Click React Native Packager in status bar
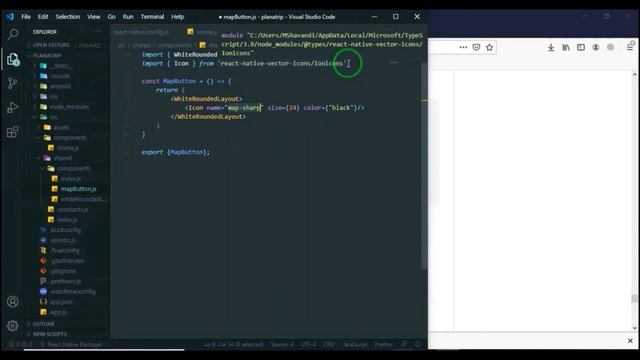The image size is (640, 360). click(71, 344)
